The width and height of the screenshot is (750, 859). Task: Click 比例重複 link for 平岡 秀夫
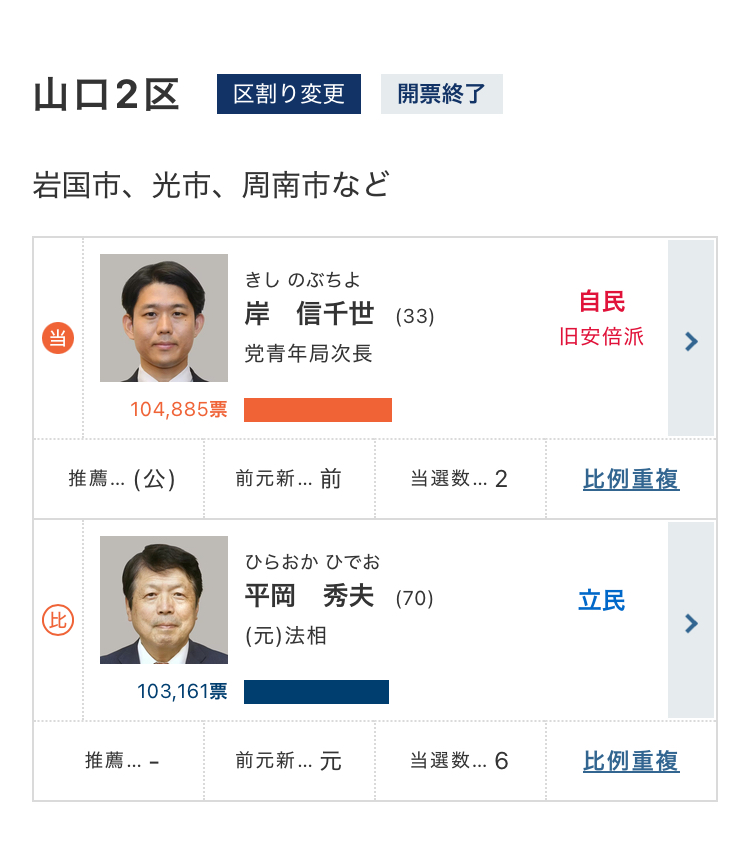[x=631, y=761]
